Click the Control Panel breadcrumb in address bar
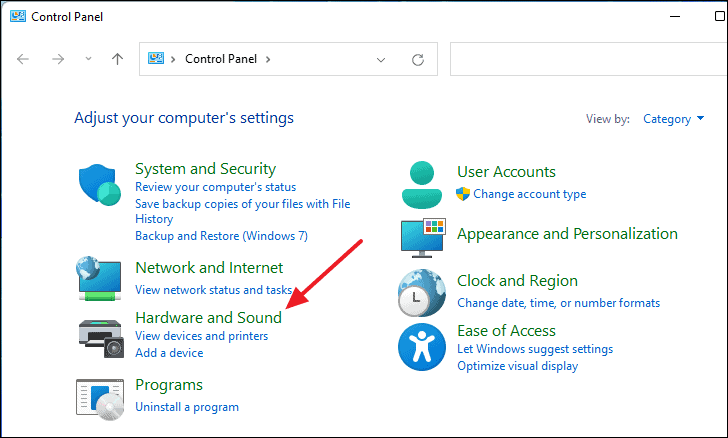Viewport: 728px width, 438px height. tap(221, 59)
